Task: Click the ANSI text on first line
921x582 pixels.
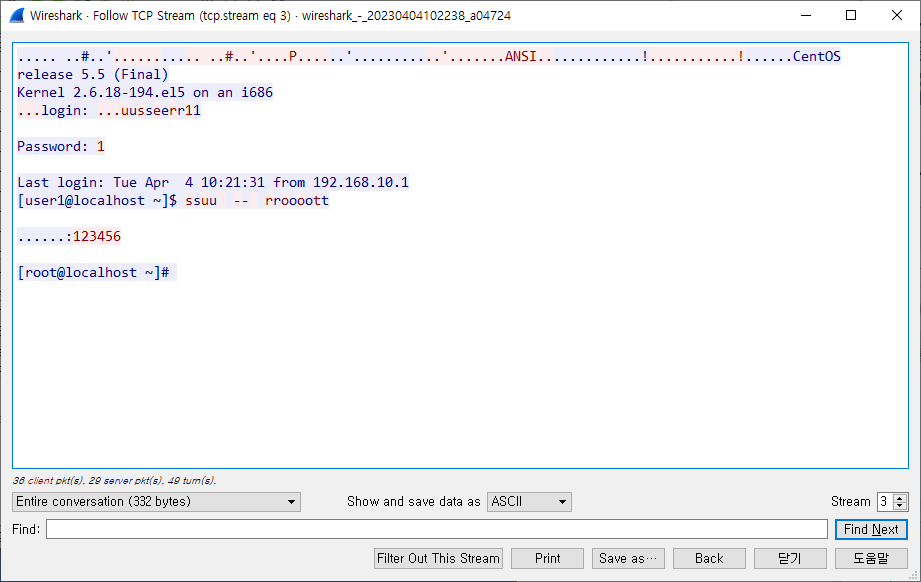Action: 520,56
